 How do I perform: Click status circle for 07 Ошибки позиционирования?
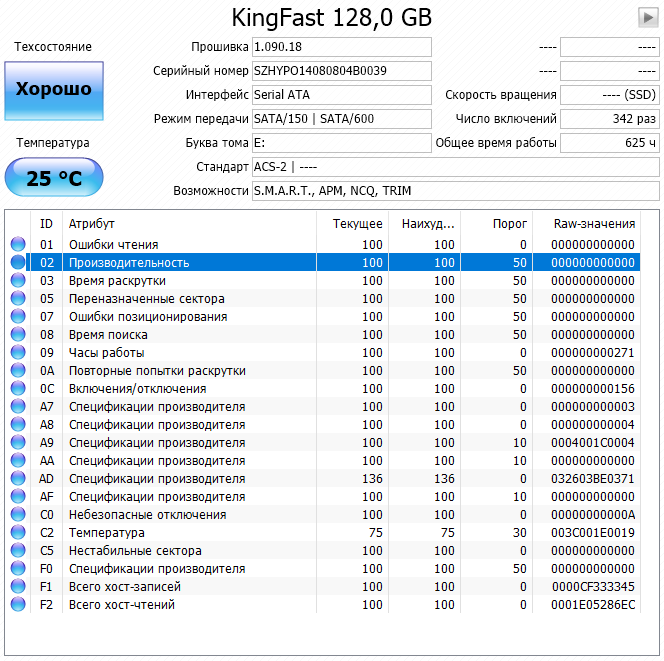click(x=18, y=316)
